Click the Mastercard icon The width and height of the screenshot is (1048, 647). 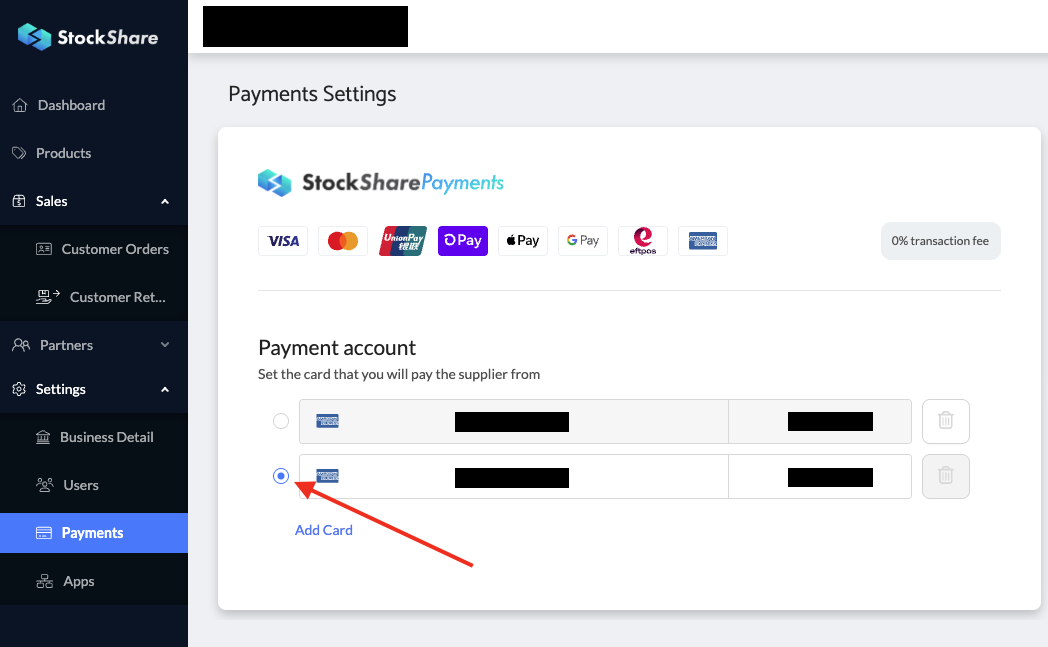click(343, 241)
